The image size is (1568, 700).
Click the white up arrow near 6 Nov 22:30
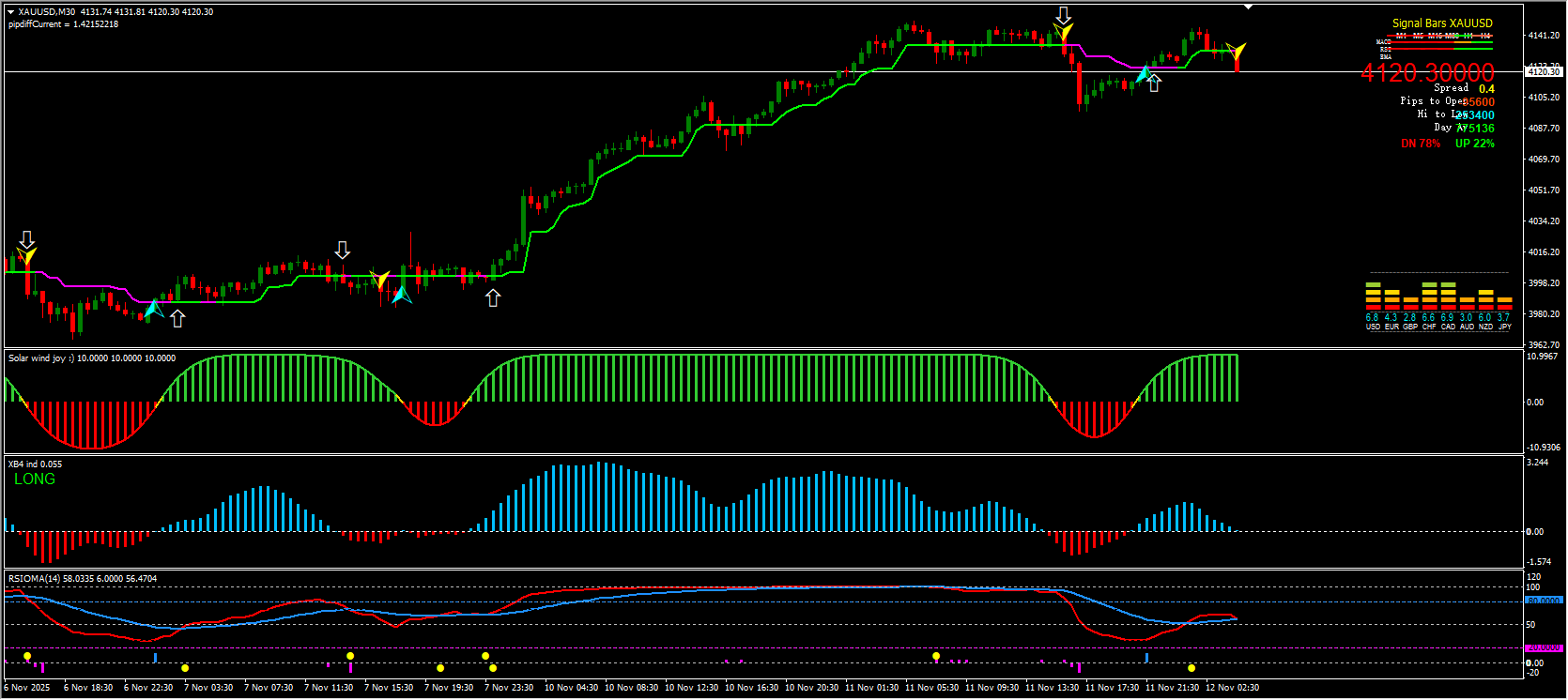click(x=177, y=319)
